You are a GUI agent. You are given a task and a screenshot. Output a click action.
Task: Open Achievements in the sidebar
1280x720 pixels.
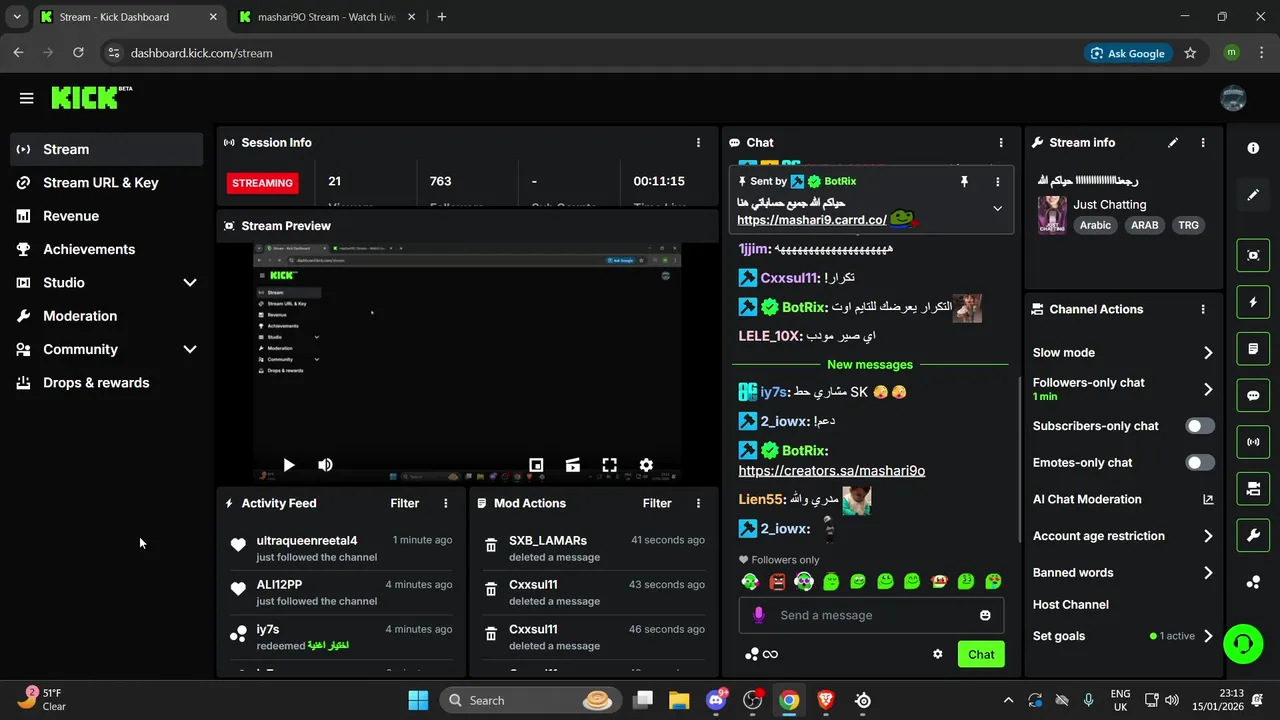[x=108, y=249]
